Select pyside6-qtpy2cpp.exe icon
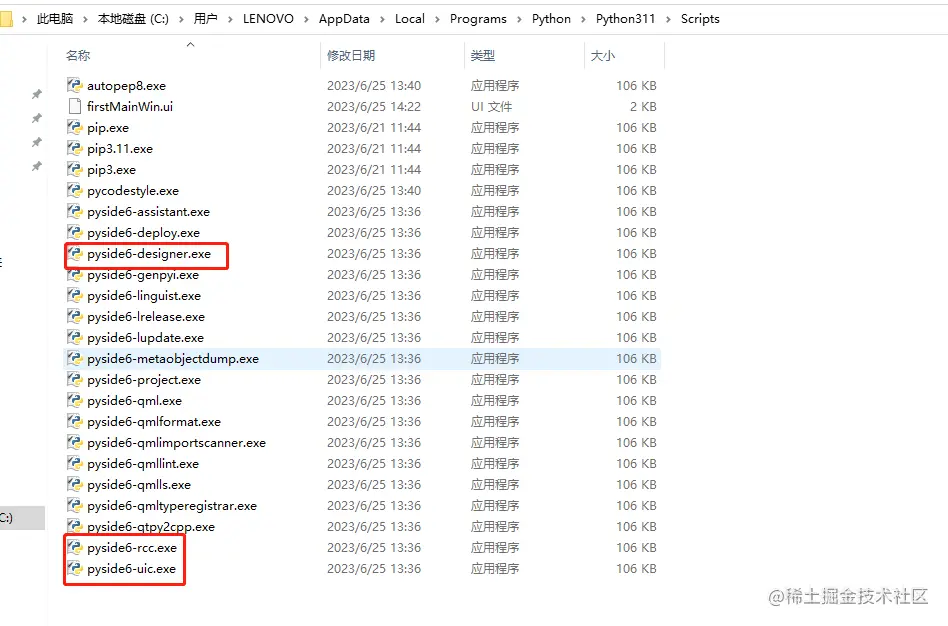This screenshot has height=626, width=948. coord(74,527)
